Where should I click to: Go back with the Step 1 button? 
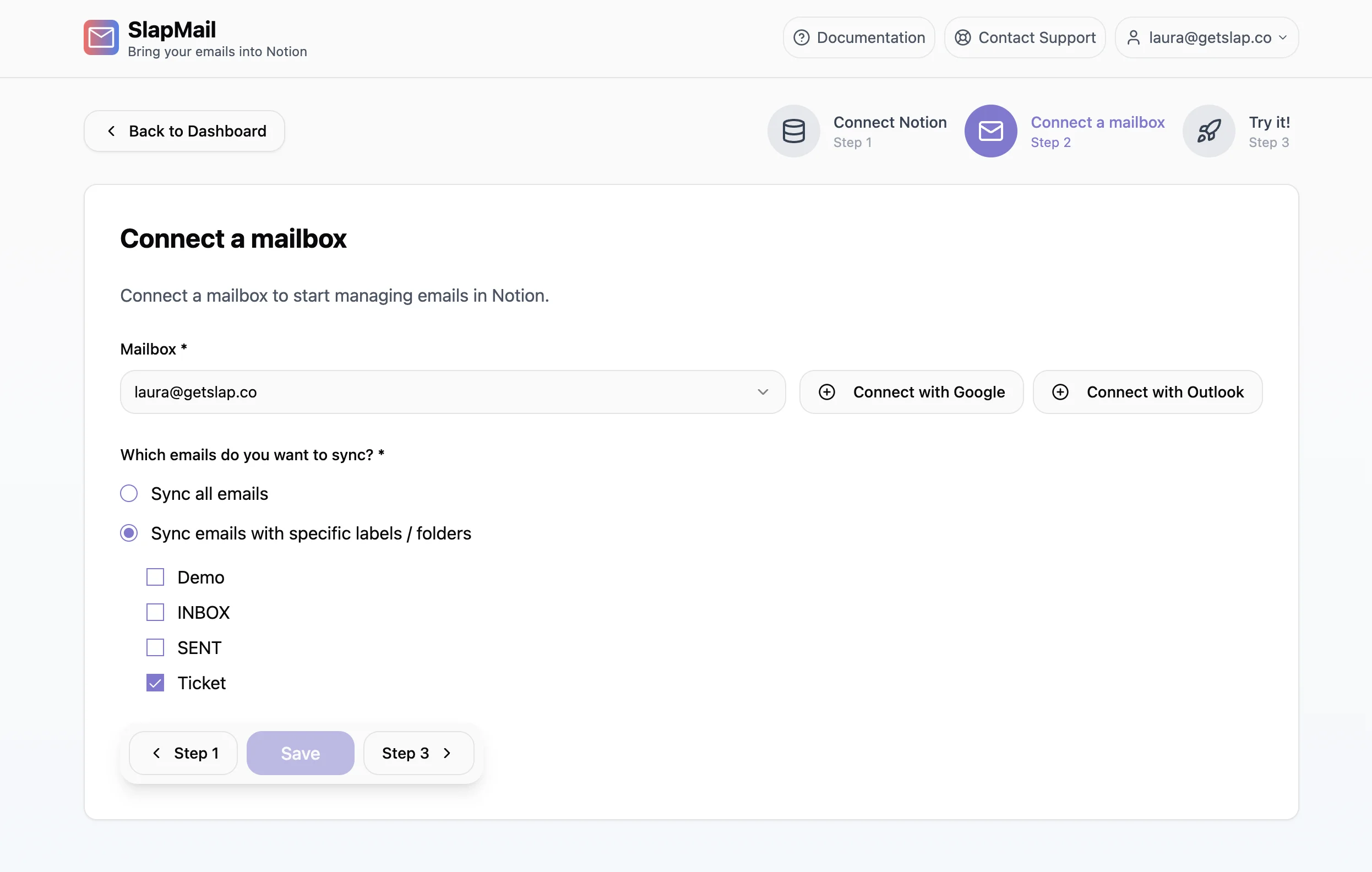coord(183,753)
